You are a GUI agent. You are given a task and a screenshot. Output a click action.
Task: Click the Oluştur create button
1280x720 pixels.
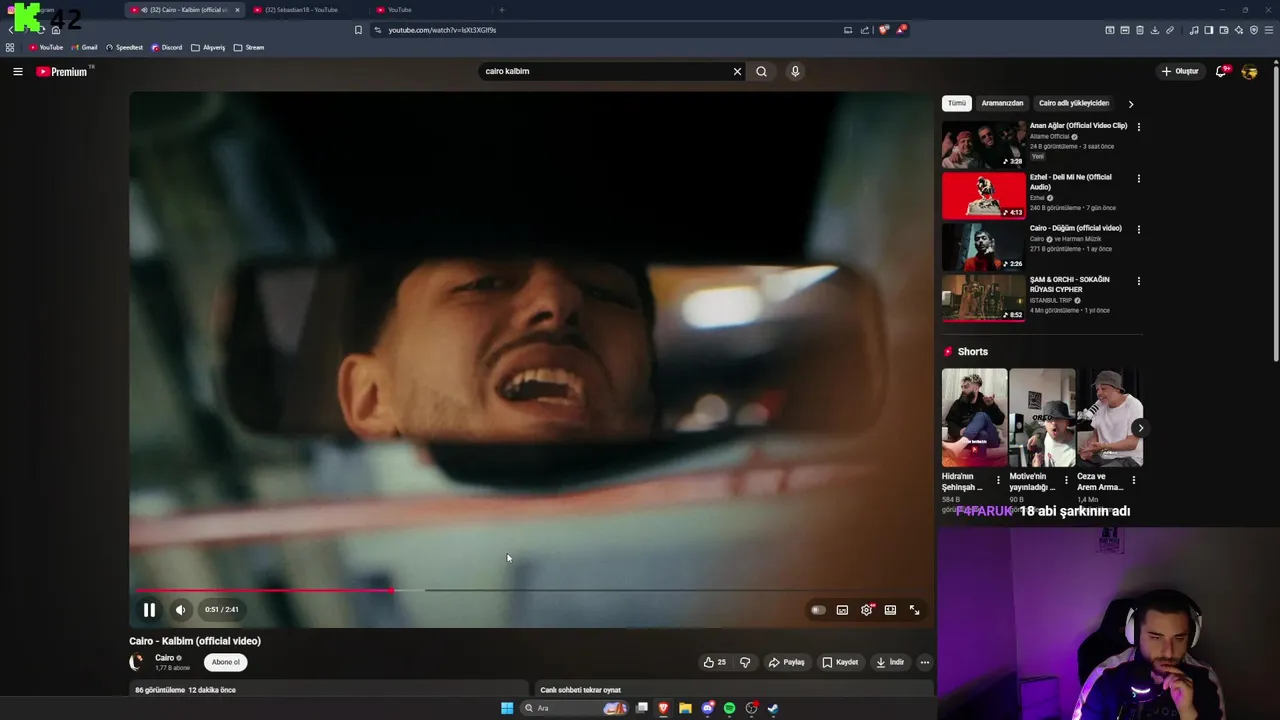pyautogui.click(x=1180, y=71)
